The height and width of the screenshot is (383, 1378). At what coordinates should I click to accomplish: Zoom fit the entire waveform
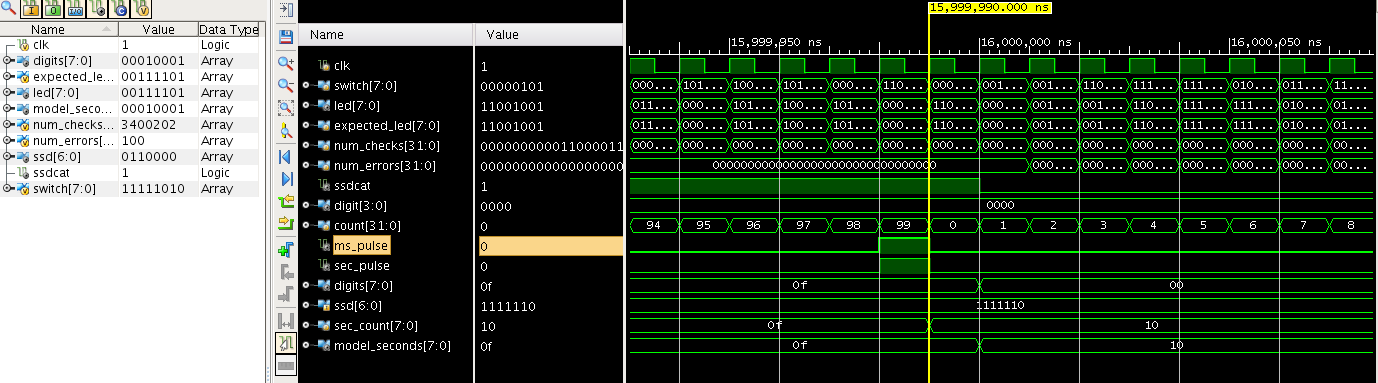(285, 108)
